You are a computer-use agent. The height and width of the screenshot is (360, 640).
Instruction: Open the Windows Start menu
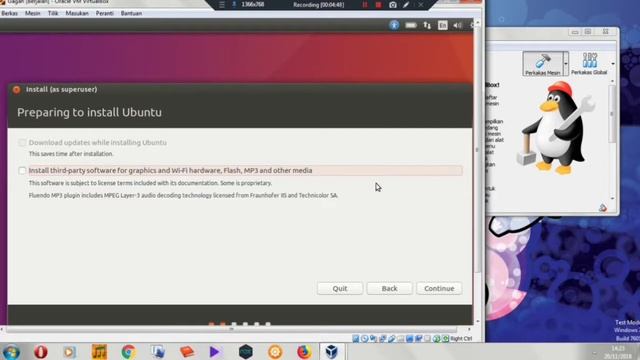[x=11, y=352]
